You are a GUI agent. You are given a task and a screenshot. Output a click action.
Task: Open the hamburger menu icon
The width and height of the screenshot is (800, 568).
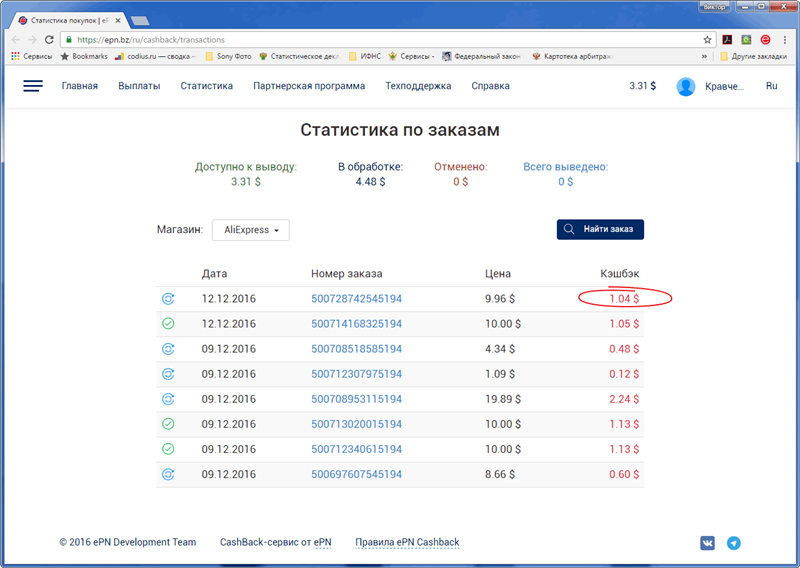click(x=33, y=86)
